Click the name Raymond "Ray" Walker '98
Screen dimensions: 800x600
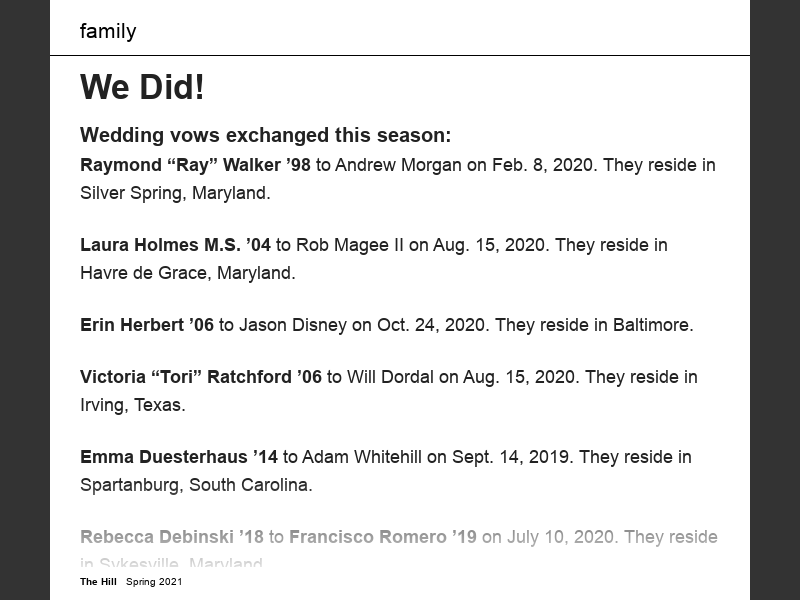(x=195, y=165)
